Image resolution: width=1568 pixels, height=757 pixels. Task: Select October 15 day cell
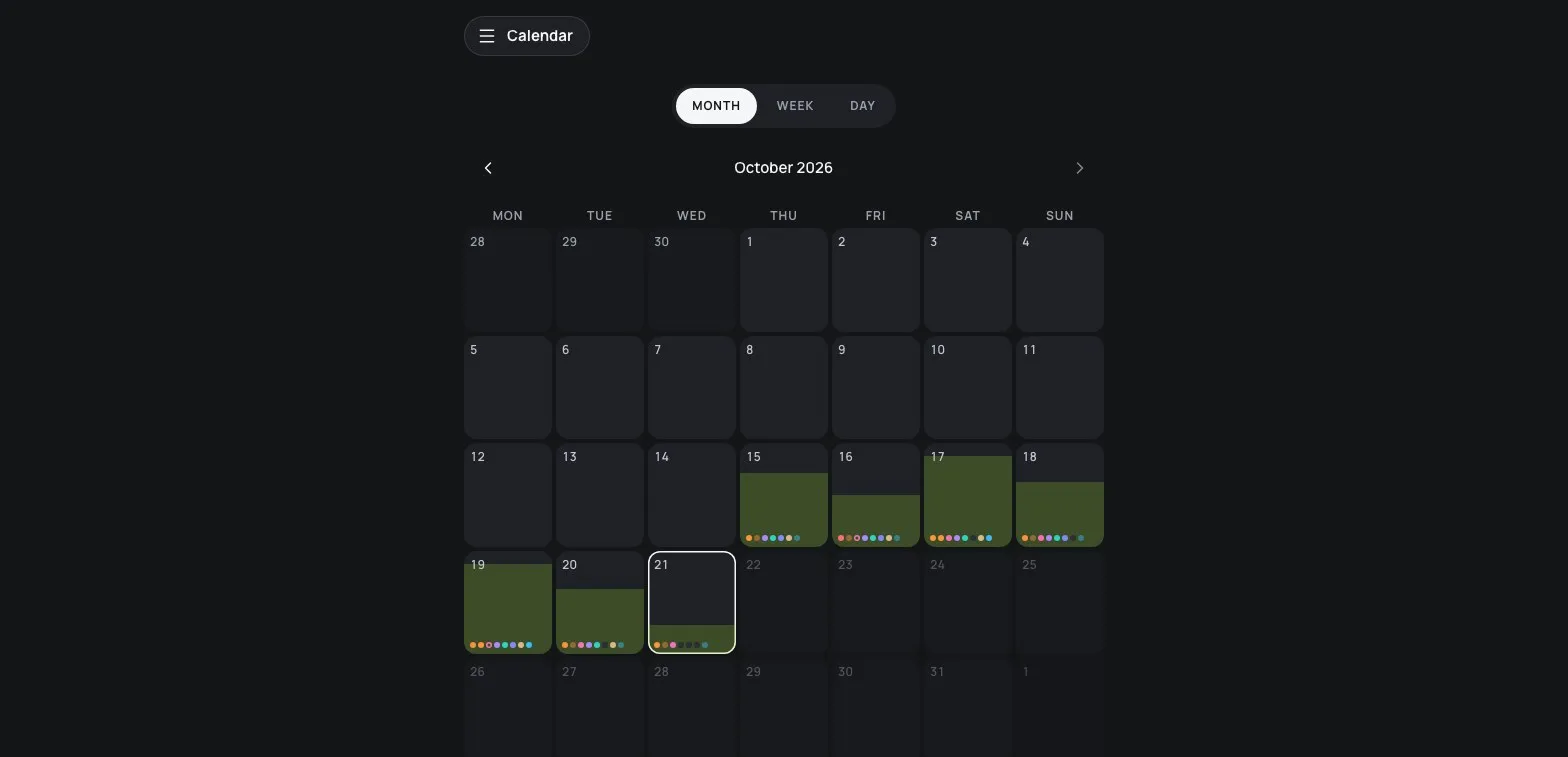(x=784, y=495)
